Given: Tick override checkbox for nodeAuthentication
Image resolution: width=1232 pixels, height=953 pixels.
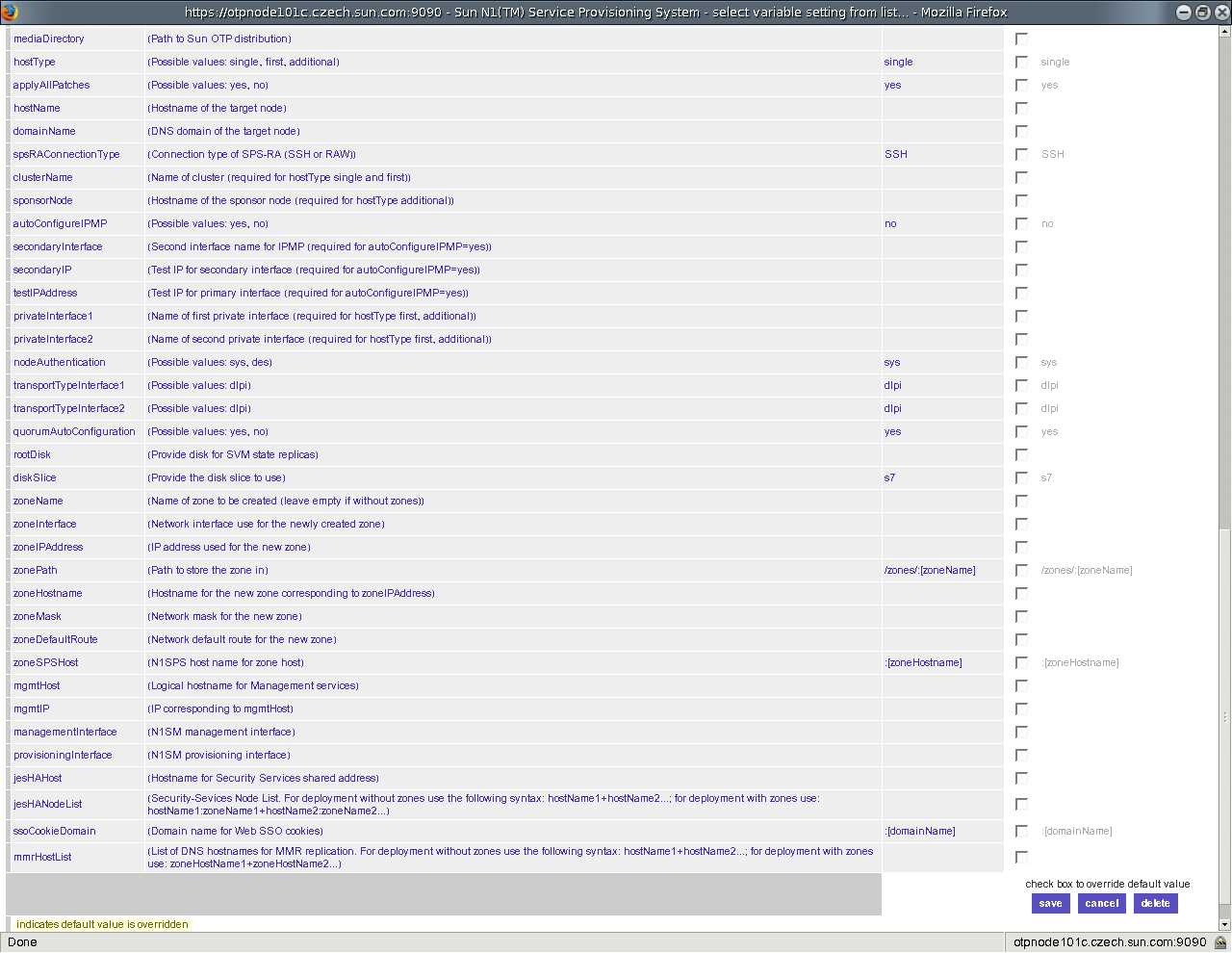Looking at the screenshot, I should tap(1021, 362).
